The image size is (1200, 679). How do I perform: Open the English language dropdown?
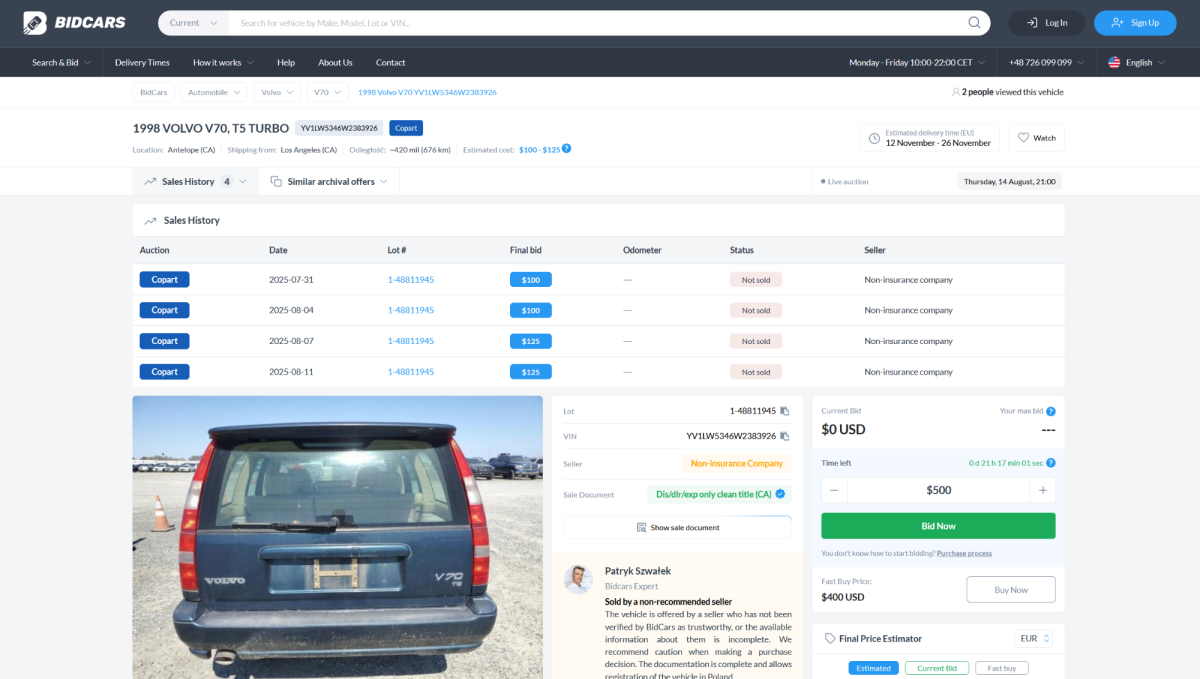(1136, 62)
